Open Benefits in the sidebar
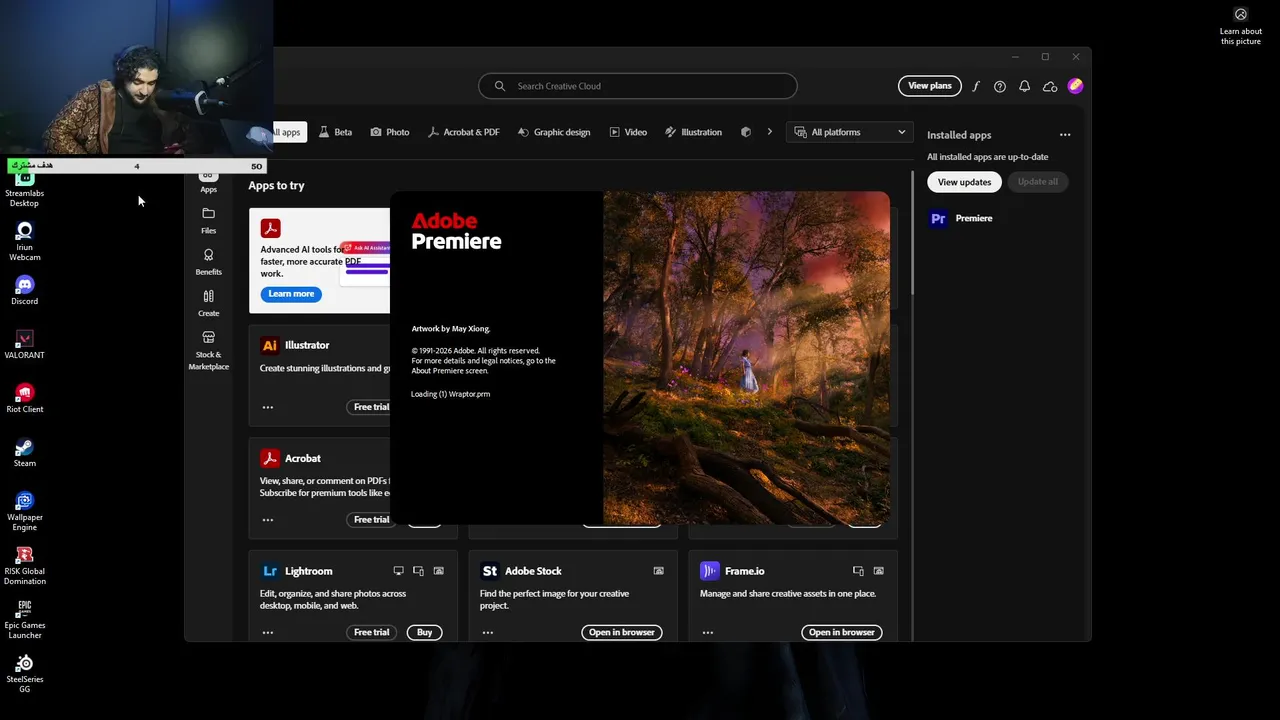 (208, 262)
